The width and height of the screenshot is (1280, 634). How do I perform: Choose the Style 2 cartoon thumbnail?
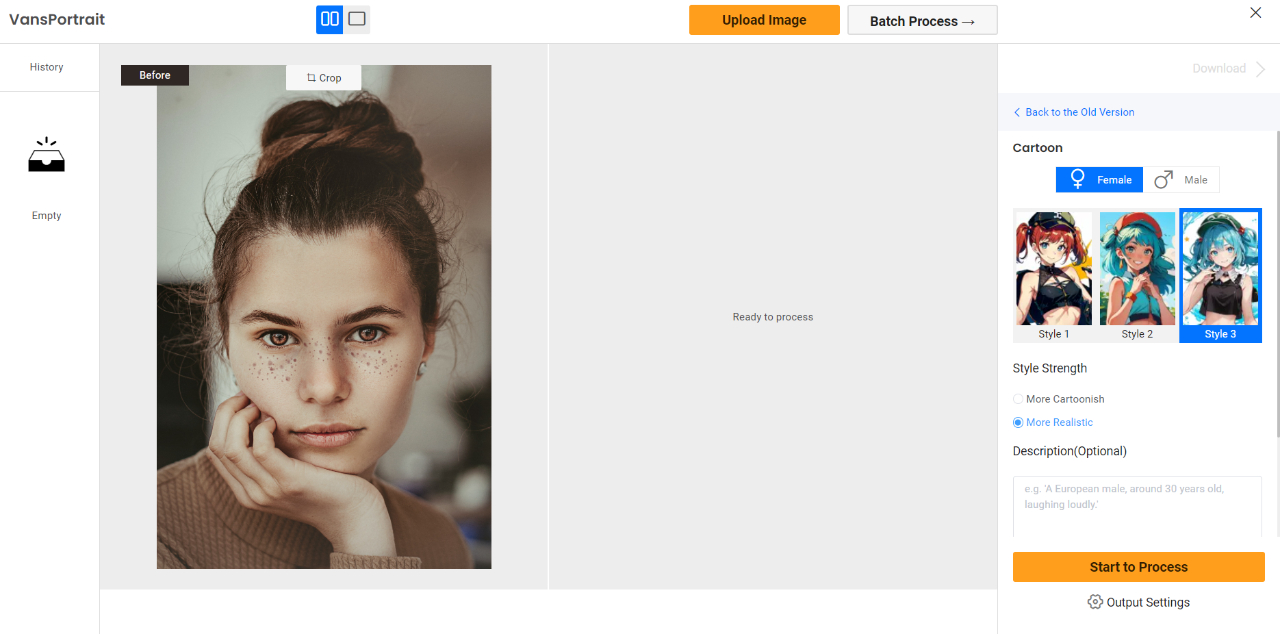click(x=1137, y=276)
